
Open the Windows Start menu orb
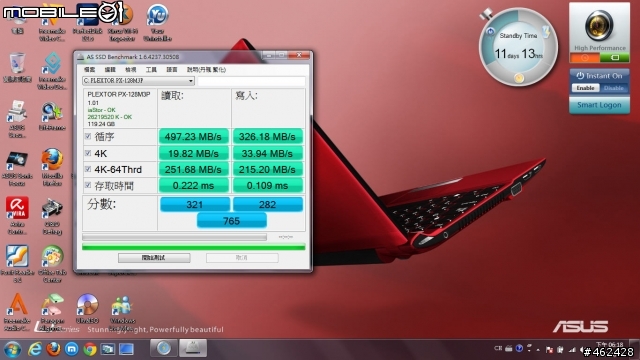pos(12,349)
